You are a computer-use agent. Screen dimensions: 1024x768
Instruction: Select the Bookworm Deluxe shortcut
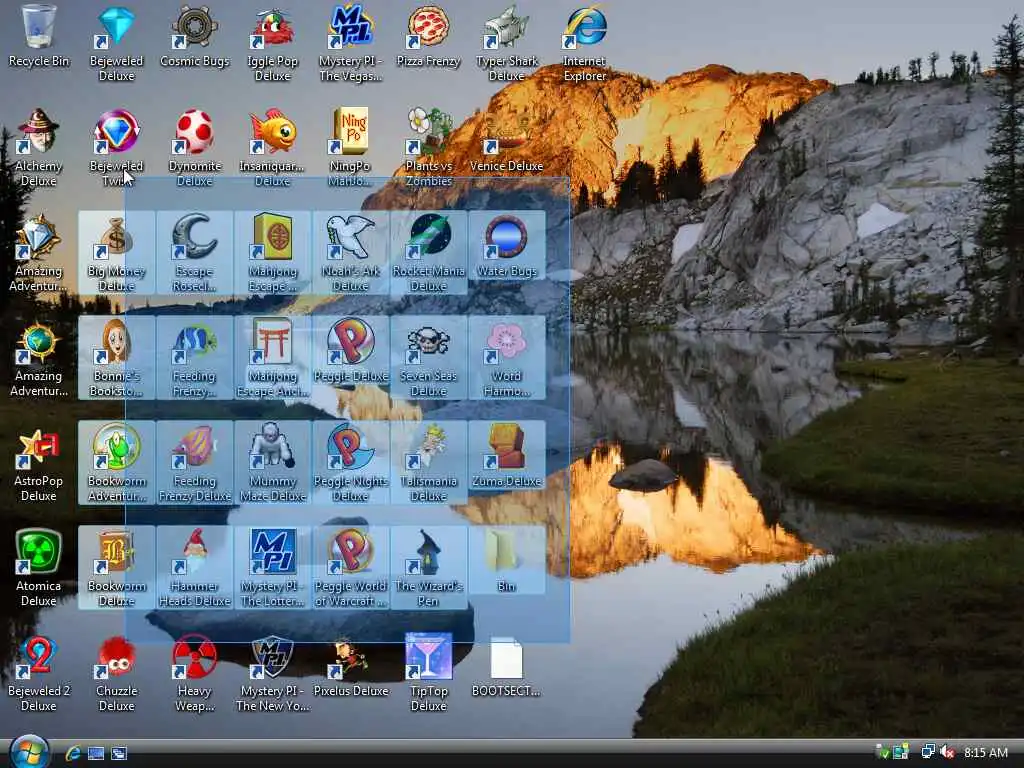point(116,568)
